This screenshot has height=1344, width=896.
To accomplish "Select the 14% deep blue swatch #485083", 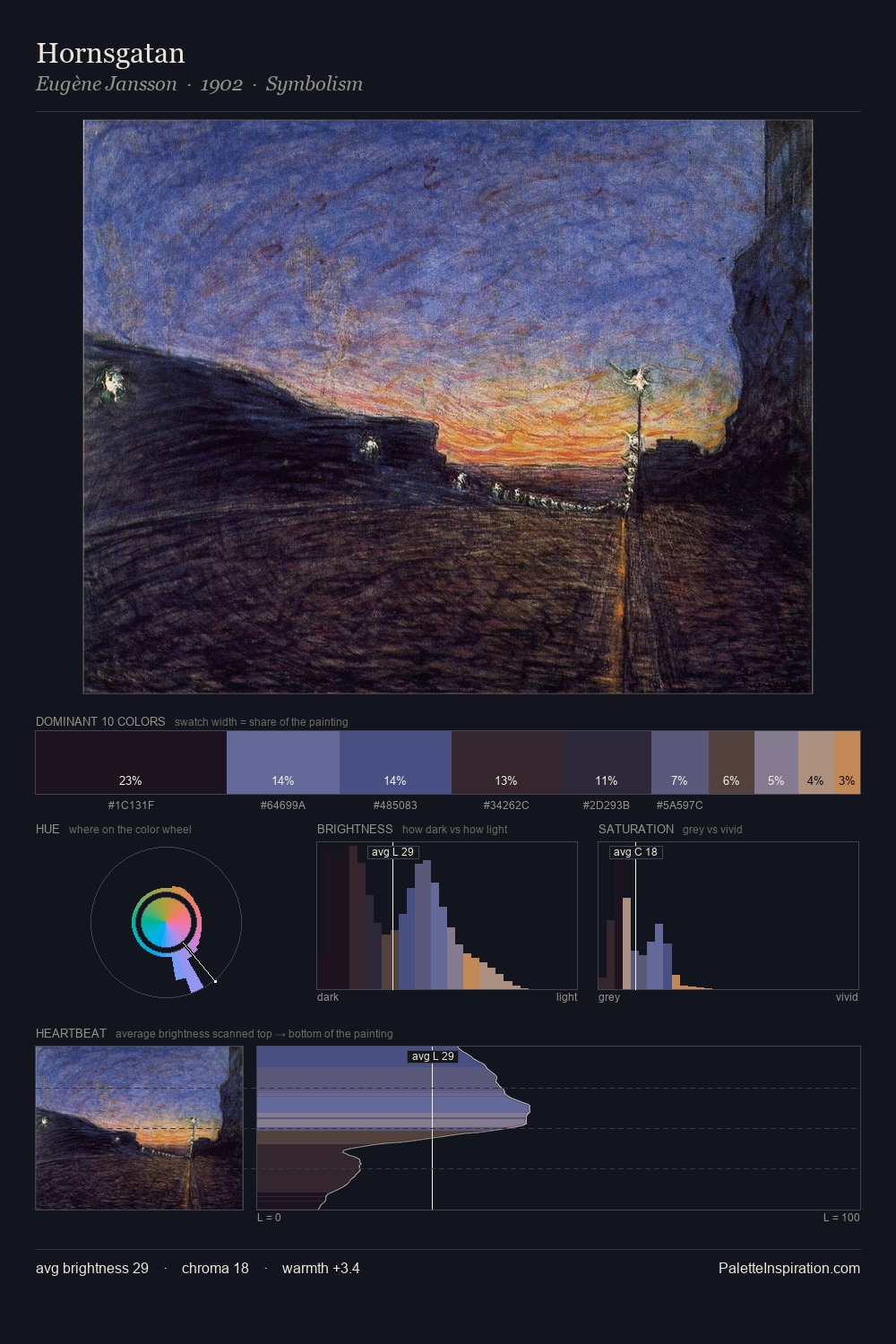I will pos(395,762).
